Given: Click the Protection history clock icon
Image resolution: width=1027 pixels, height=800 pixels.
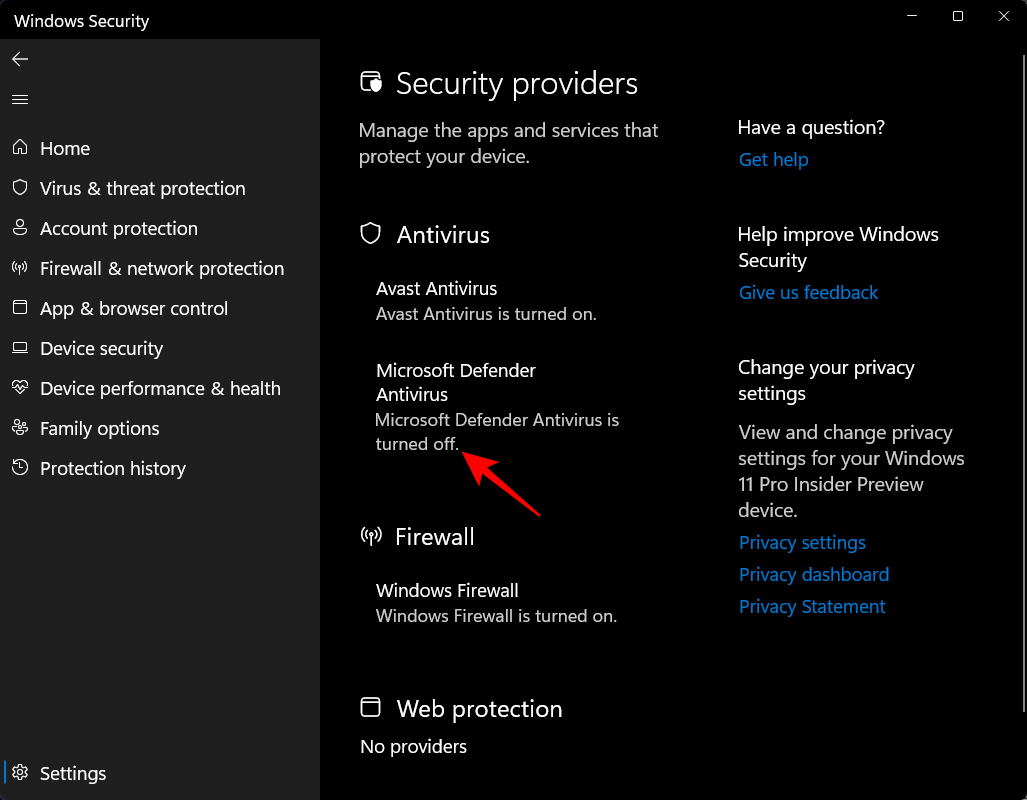Looking at the screenshot, I should click(x=20, y=468).
